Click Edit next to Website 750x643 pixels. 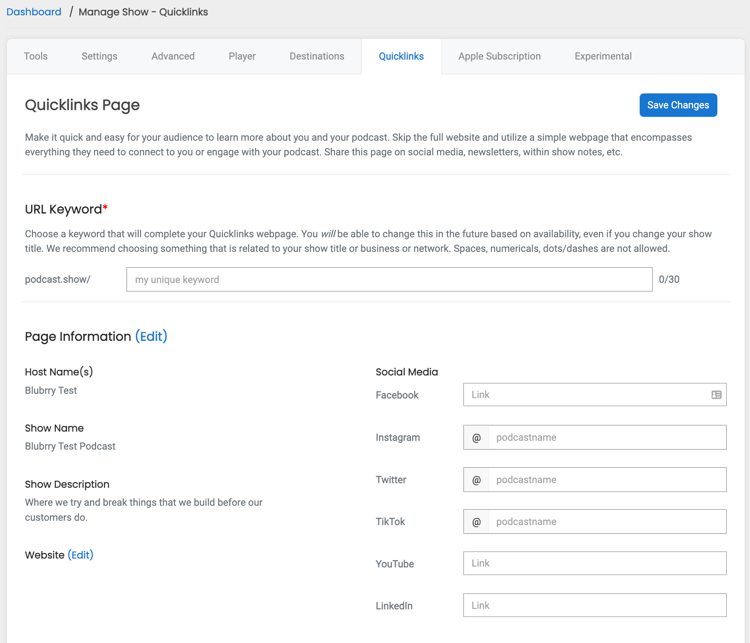point(80,555)
